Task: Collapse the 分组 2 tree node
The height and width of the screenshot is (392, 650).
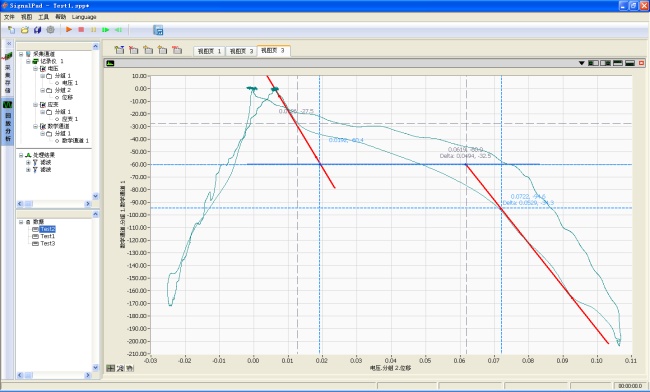Action: 42,90
